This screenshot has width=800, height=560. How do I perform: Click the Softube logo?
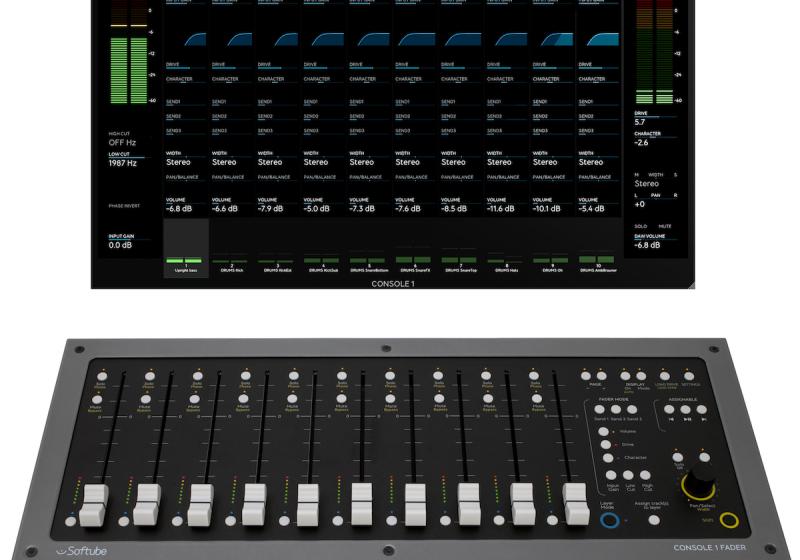point(82,551)
